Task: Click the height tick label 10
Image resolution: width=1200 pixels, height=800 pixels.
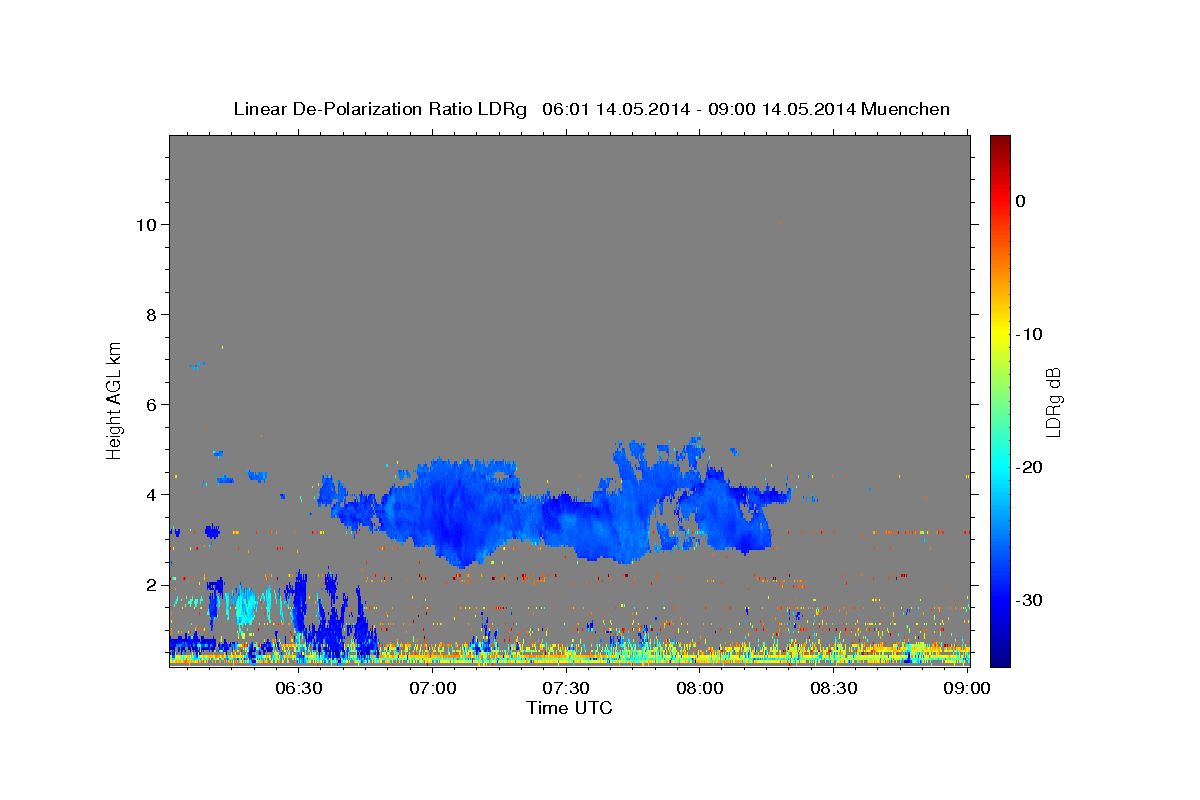Action: click(x=146, y=224)
